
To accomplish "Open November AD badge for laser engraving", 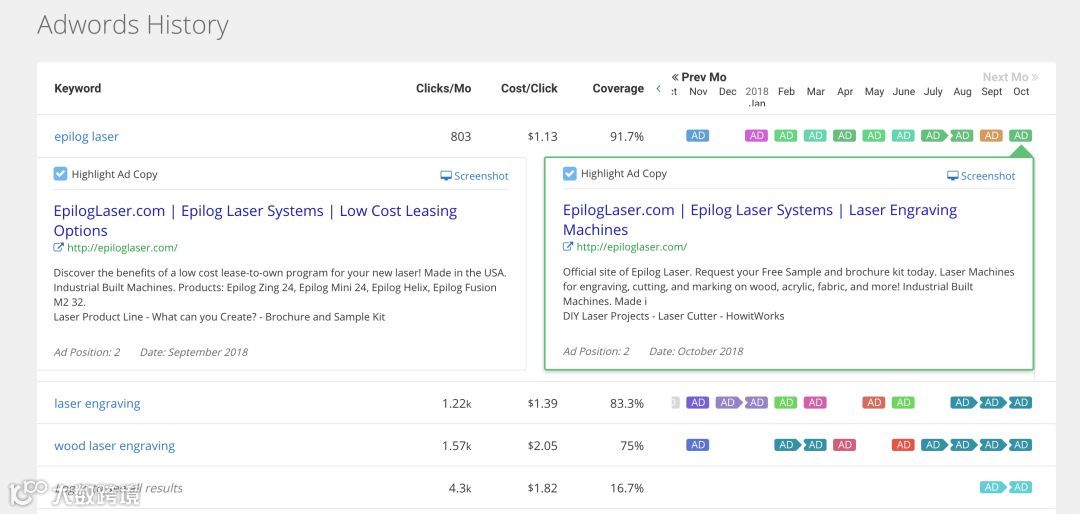I will tap(698, 402).
